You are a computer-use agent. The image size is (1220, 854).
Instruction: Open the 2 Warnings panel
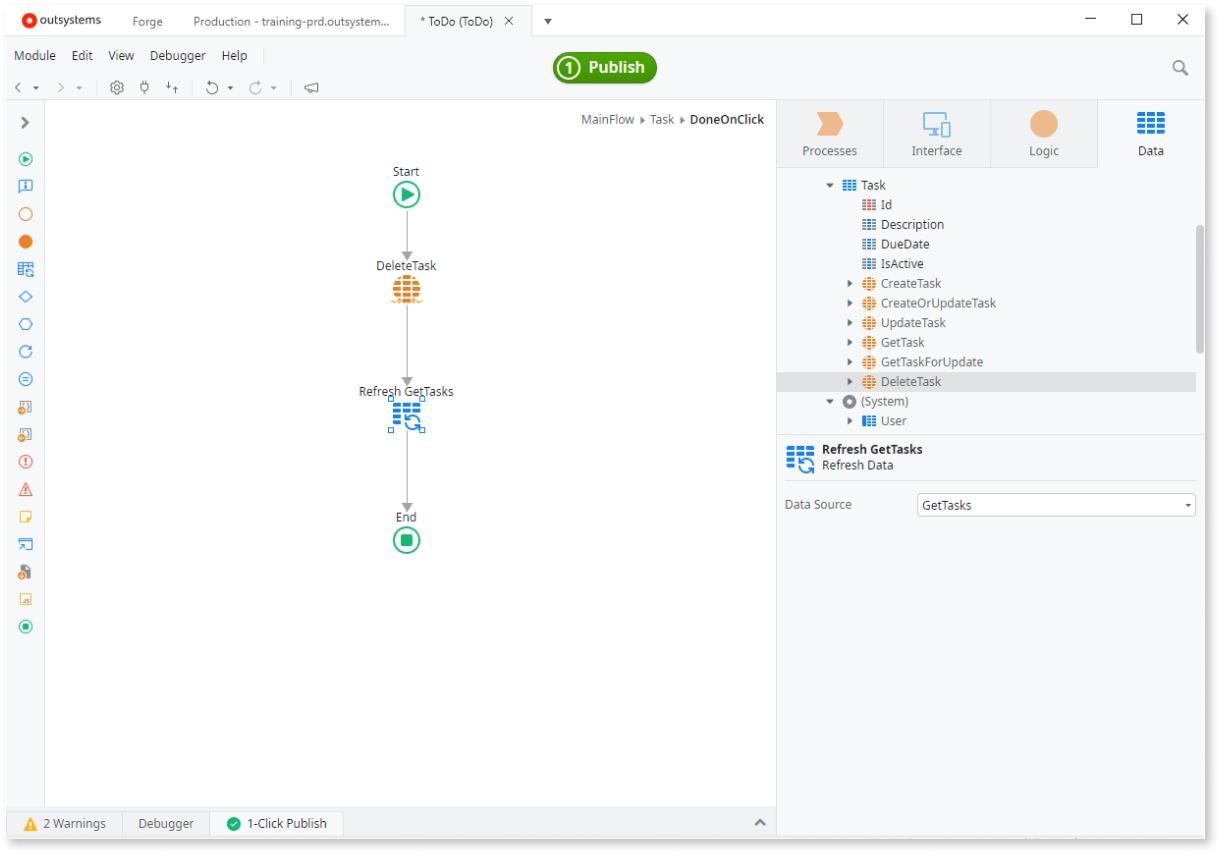point(66,823)
